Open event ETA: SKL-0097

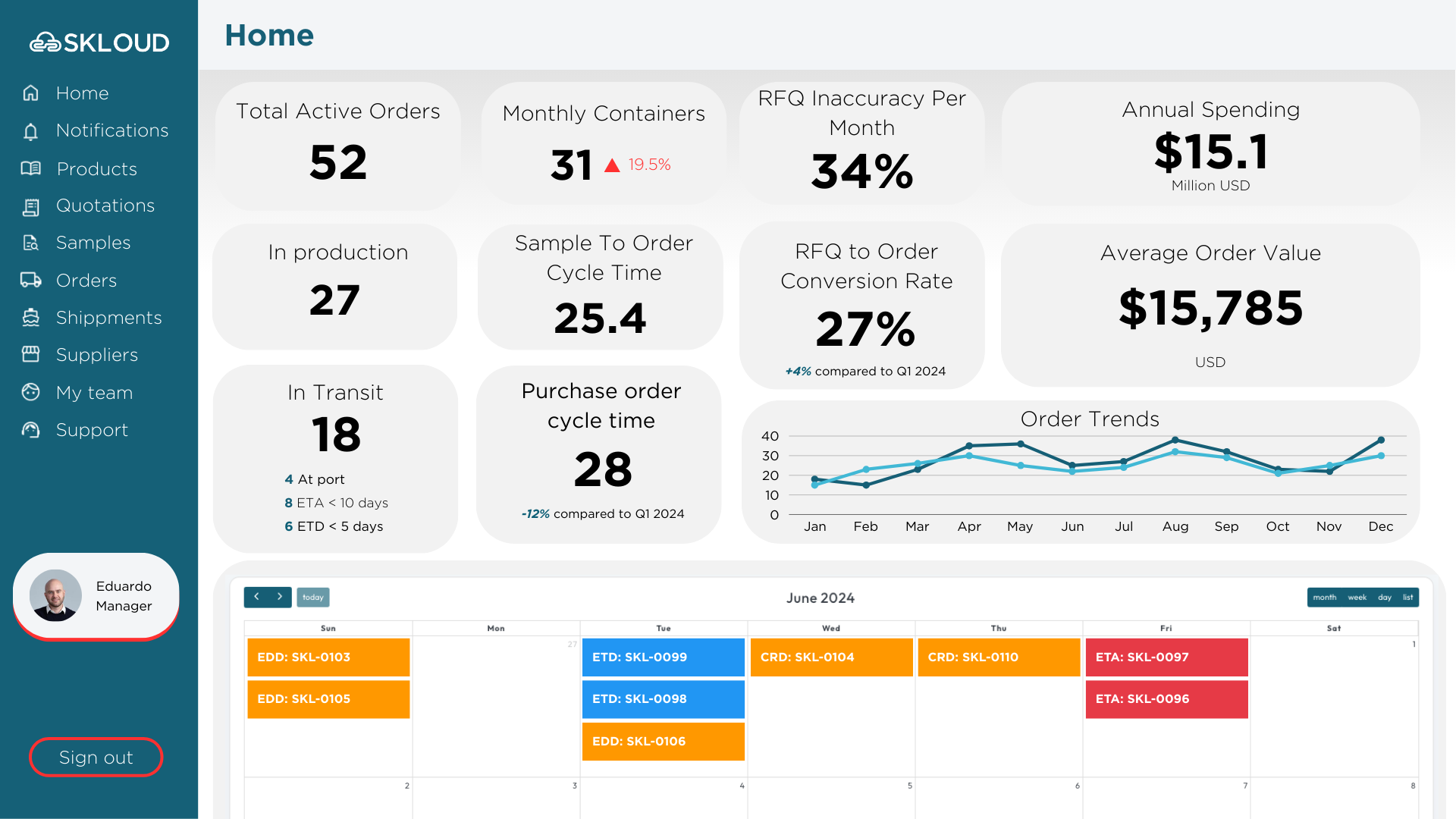click(x=1167, y=657)
